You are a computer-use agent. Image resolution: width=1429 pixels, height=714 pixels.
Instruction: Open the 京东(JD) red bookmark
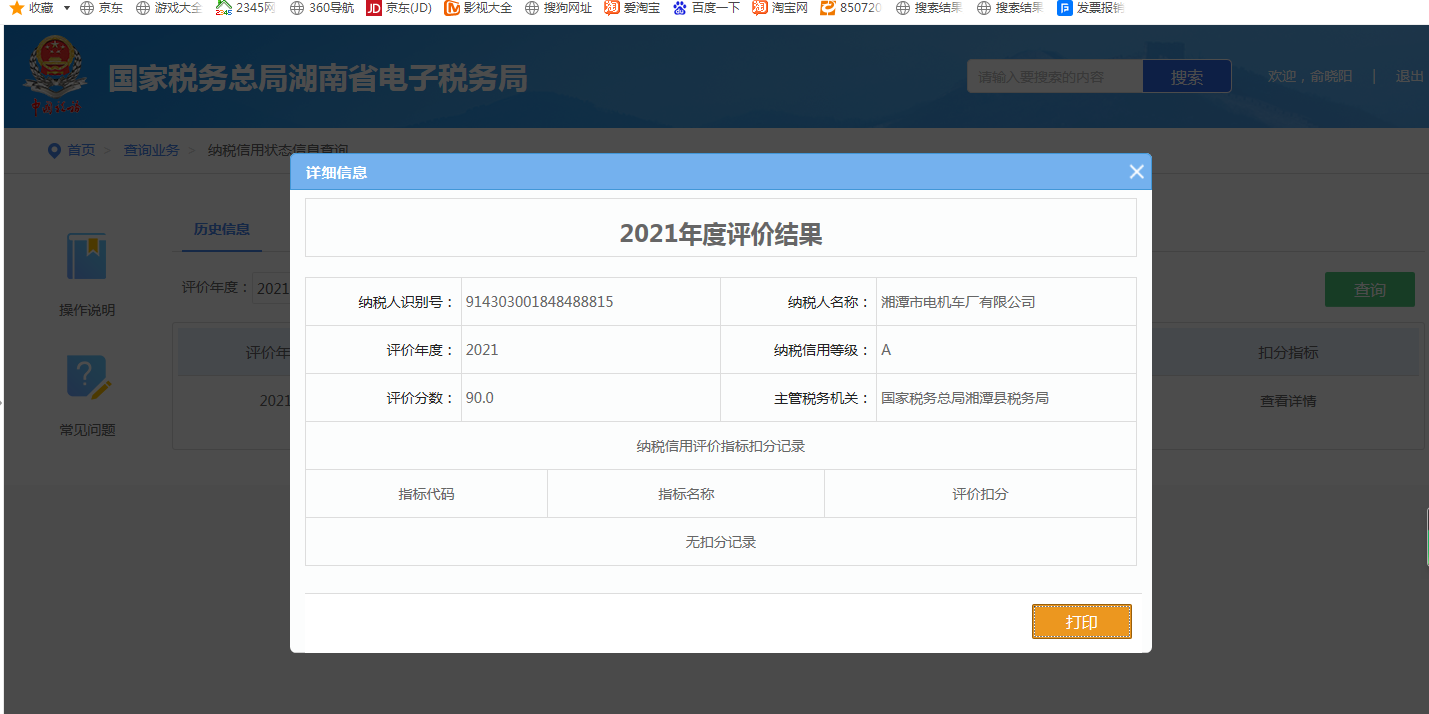pos(398,8)
